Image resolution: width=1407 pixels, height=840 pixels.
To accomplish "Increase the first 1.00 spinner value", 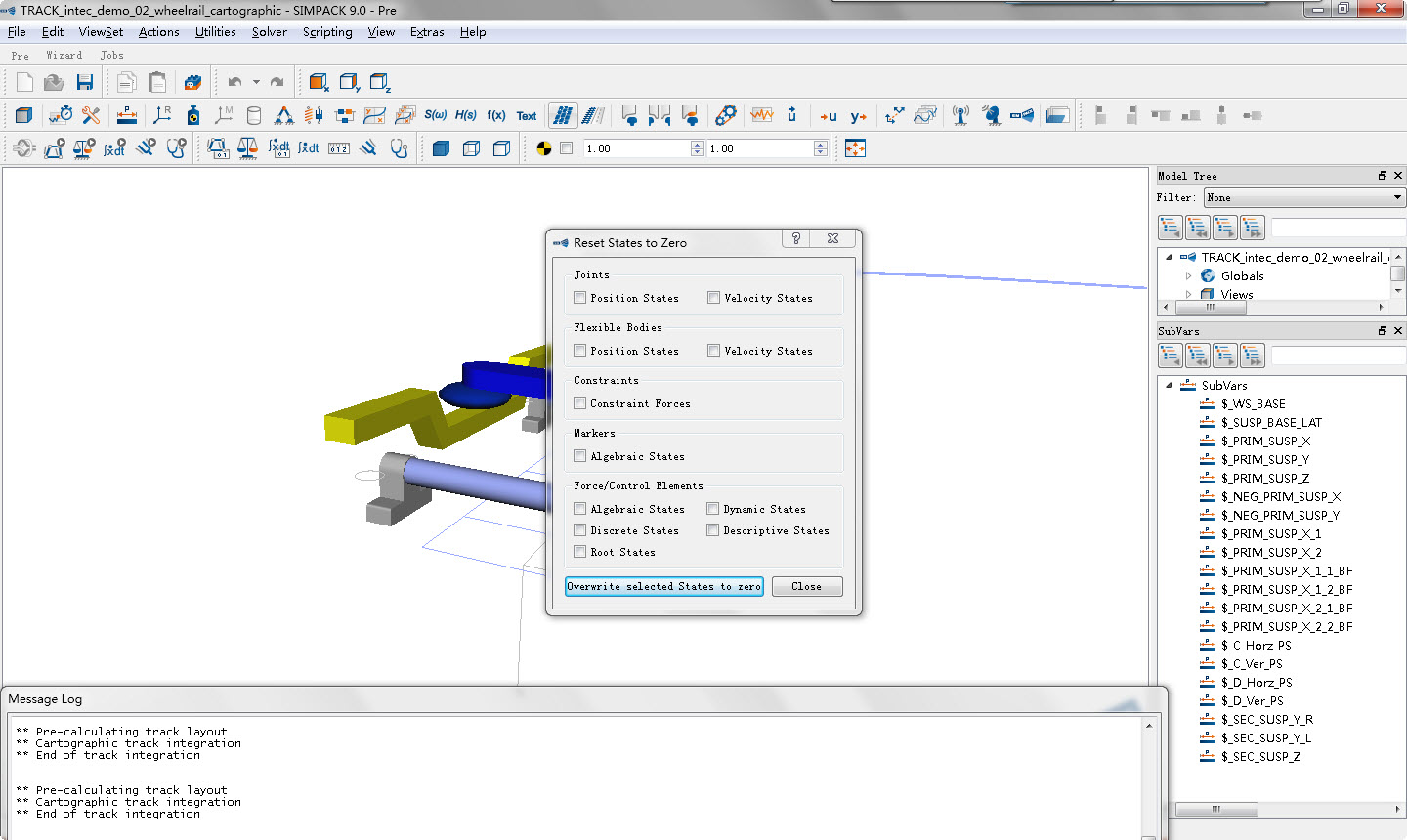I will click(697, 145).
